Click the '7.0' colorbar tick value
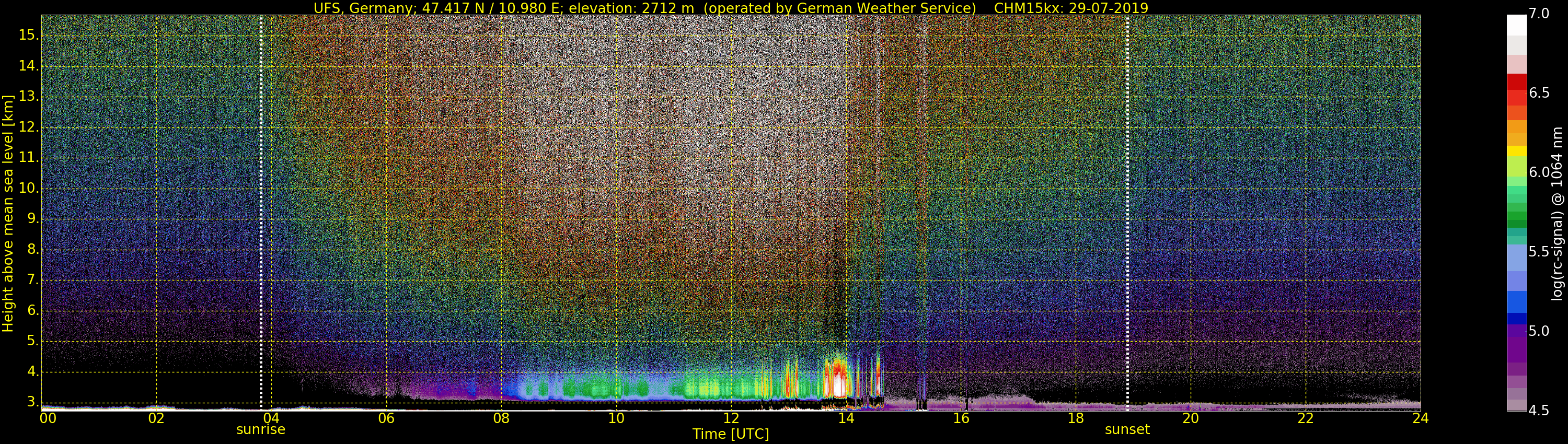The height and width of the screenshot is (444, 1568). click(x=1540, y=14)
